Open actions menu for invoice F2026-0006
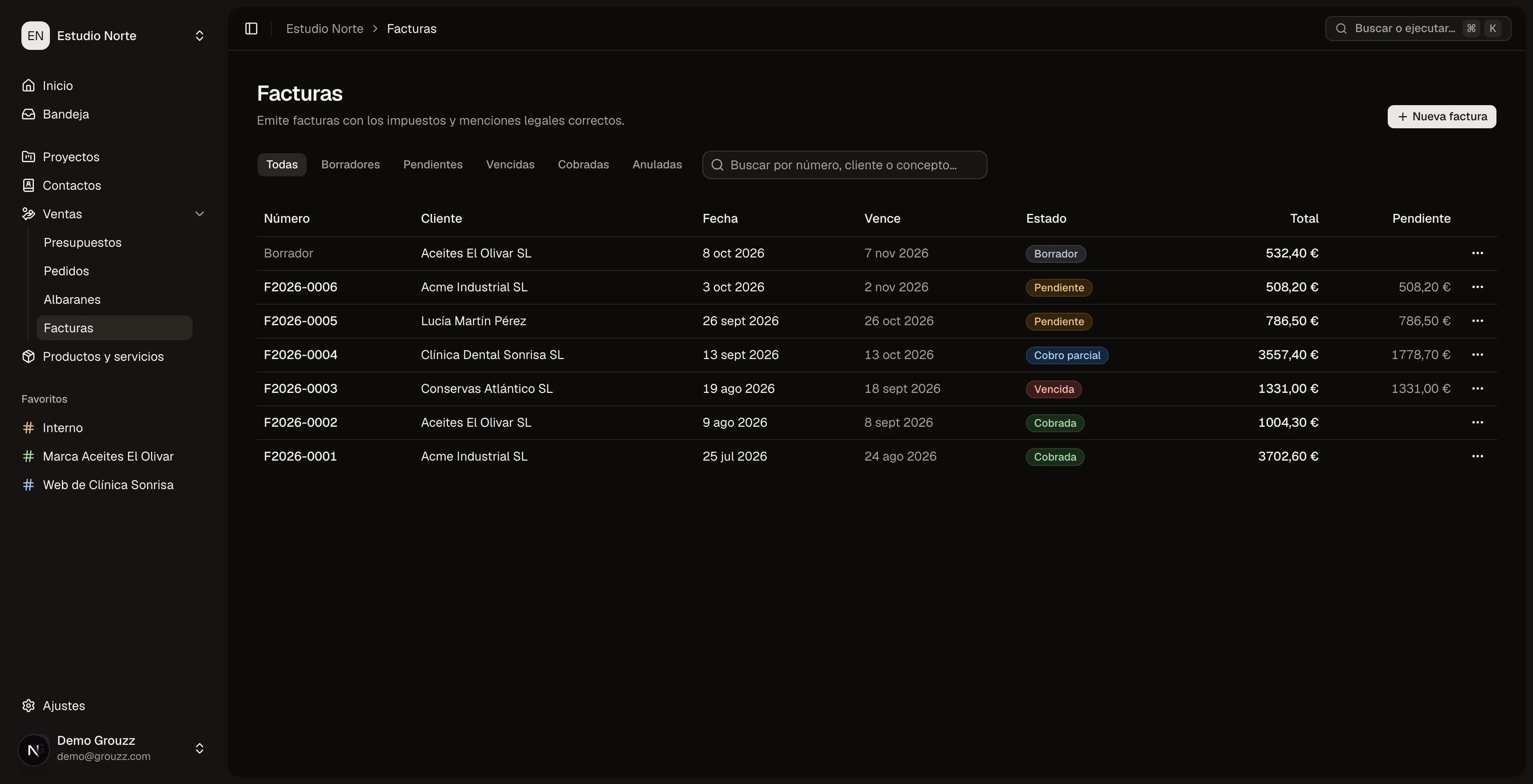This screenshot has width=1533, height=784. [1477, 287]
